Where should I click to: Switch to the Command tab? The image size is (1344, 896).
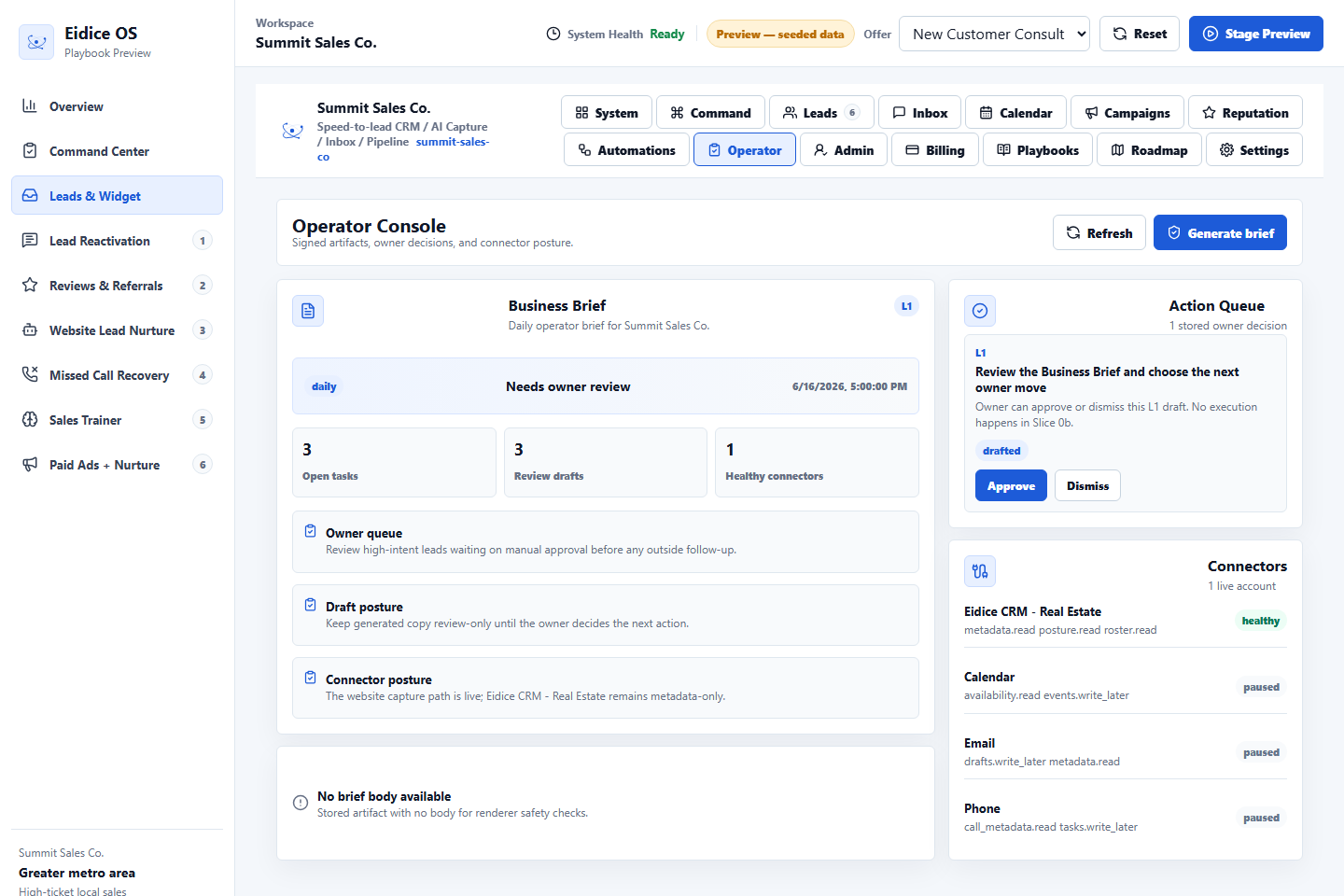(710, 112)
